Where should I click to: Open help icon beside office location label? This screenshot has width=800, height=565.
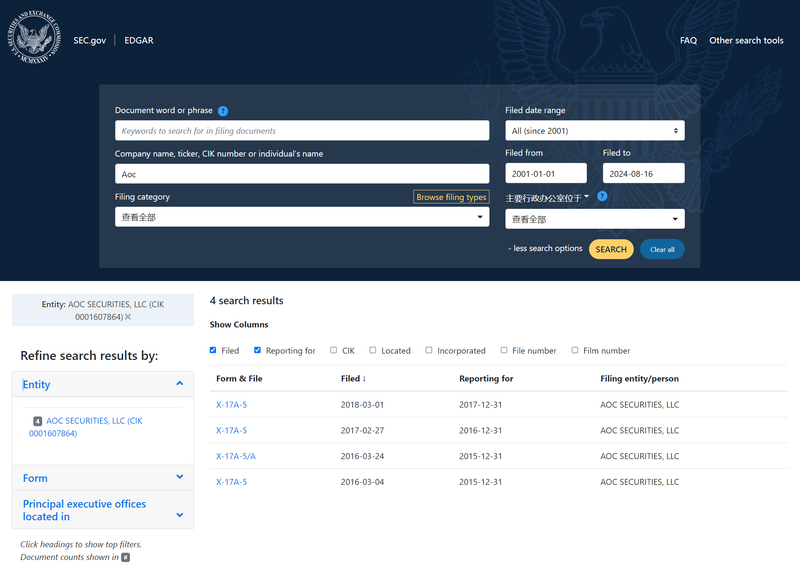(602, 196)
